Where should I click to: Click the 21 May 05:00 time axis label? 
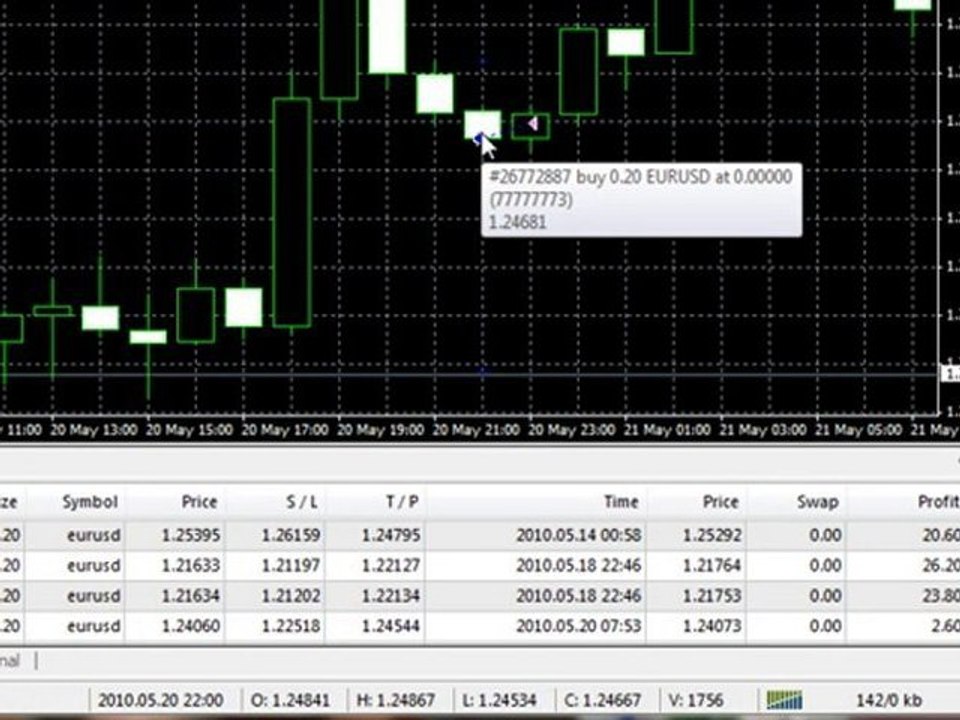[x=858, y=430]
